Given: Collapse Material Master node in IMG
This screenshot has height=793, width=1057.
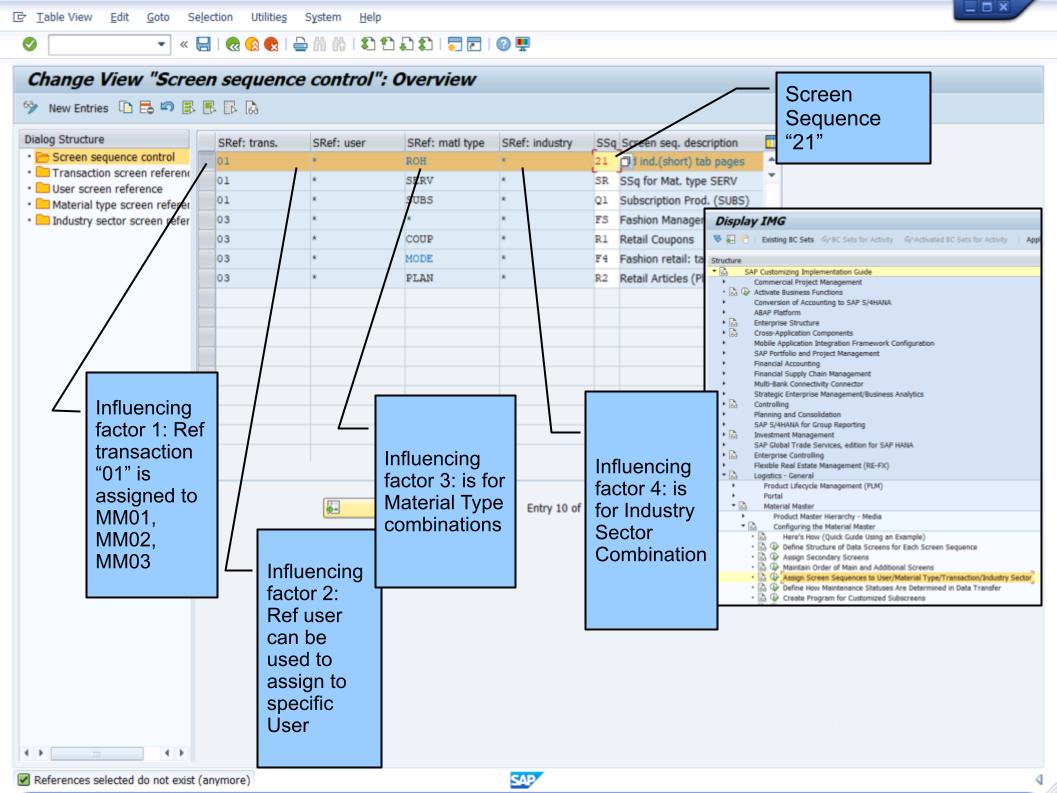Looking at the screenshot, I should click(x=733, y=506).
